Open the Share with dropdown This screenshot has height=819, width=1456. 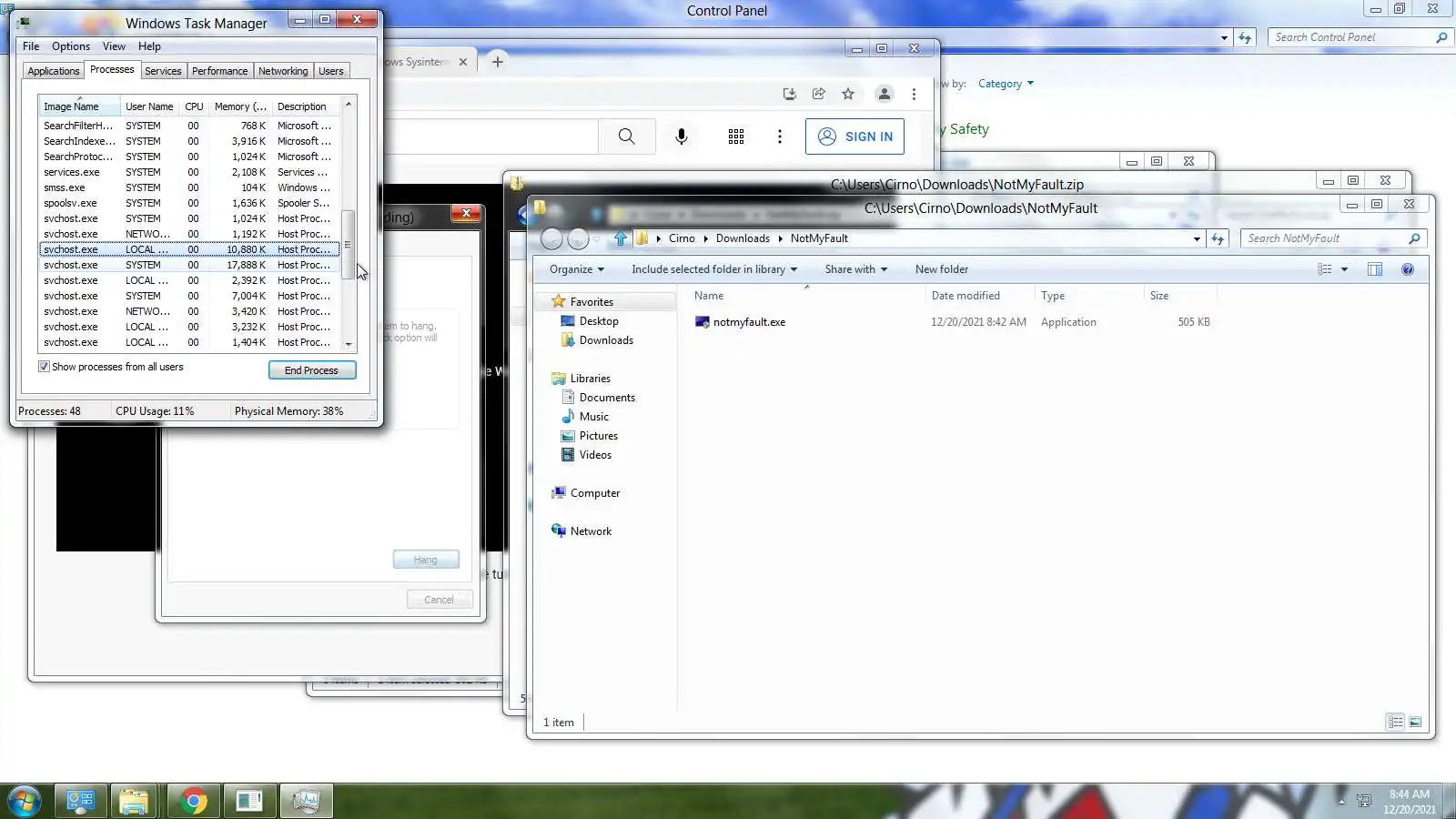coord(856,269)
